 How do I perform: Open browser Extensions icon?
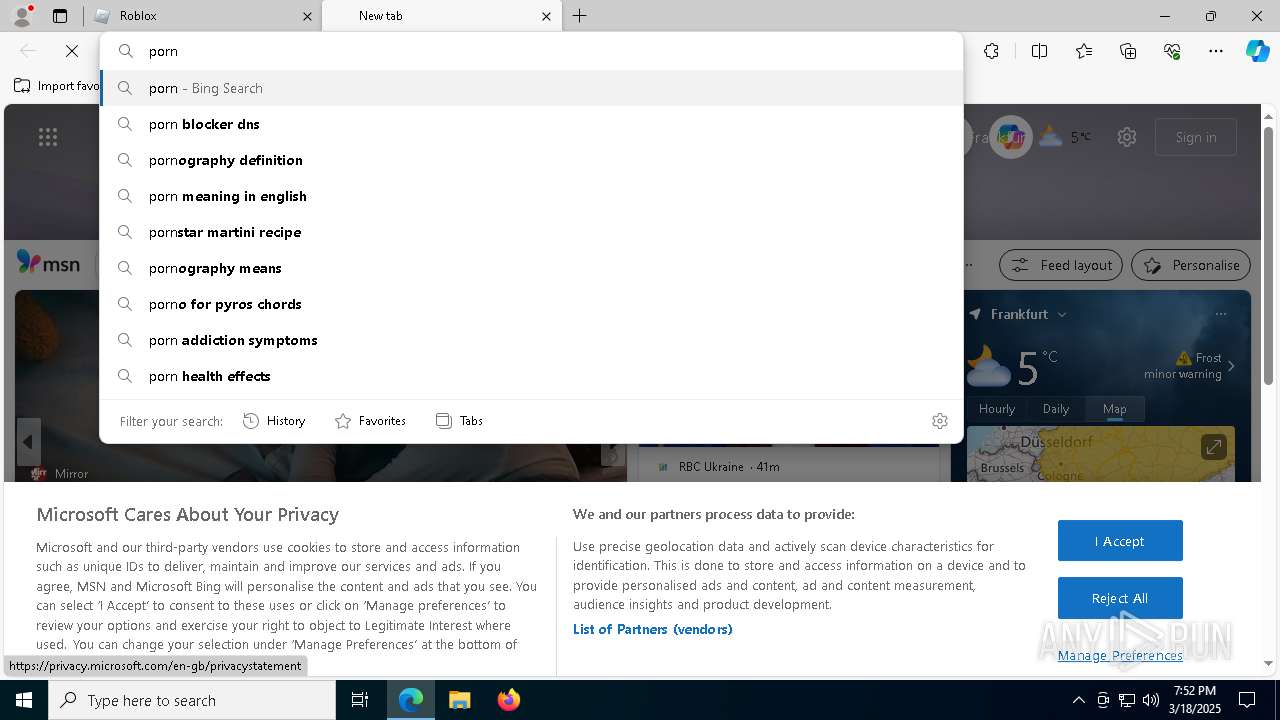click(x=991, y=51)
